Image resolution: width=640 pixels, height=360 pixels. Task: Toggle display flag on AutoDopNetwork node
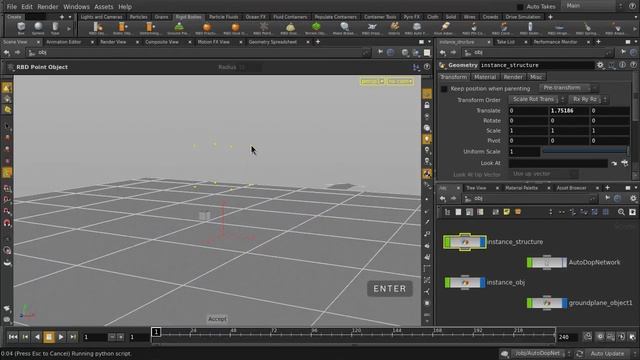click(x=565, y=262)
